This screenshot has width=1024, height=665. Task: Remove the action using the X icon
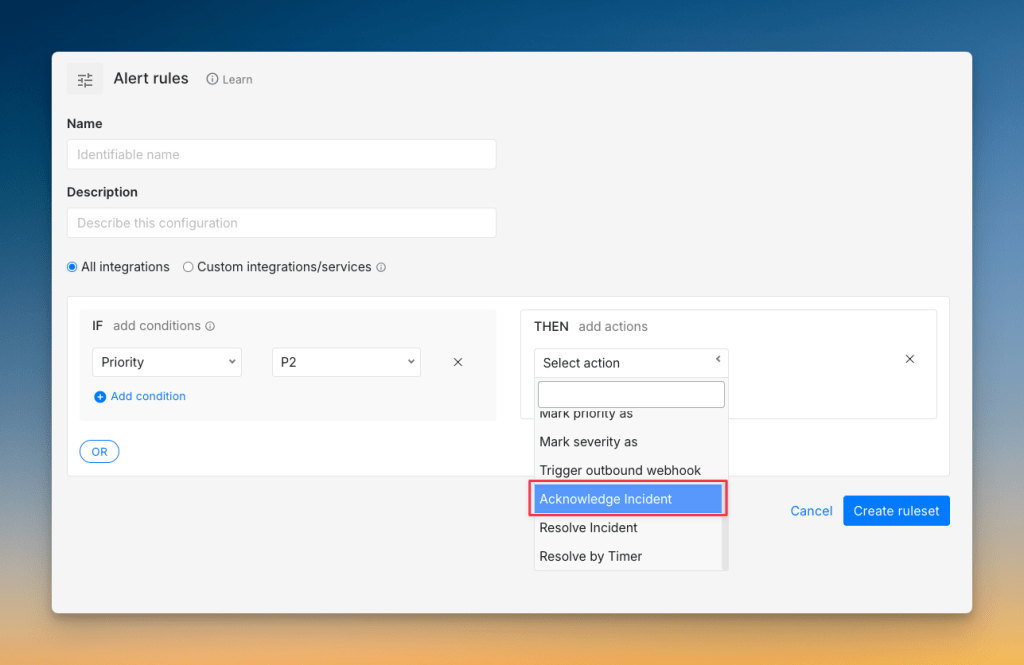pyautogui.click(x=909, y=358)
